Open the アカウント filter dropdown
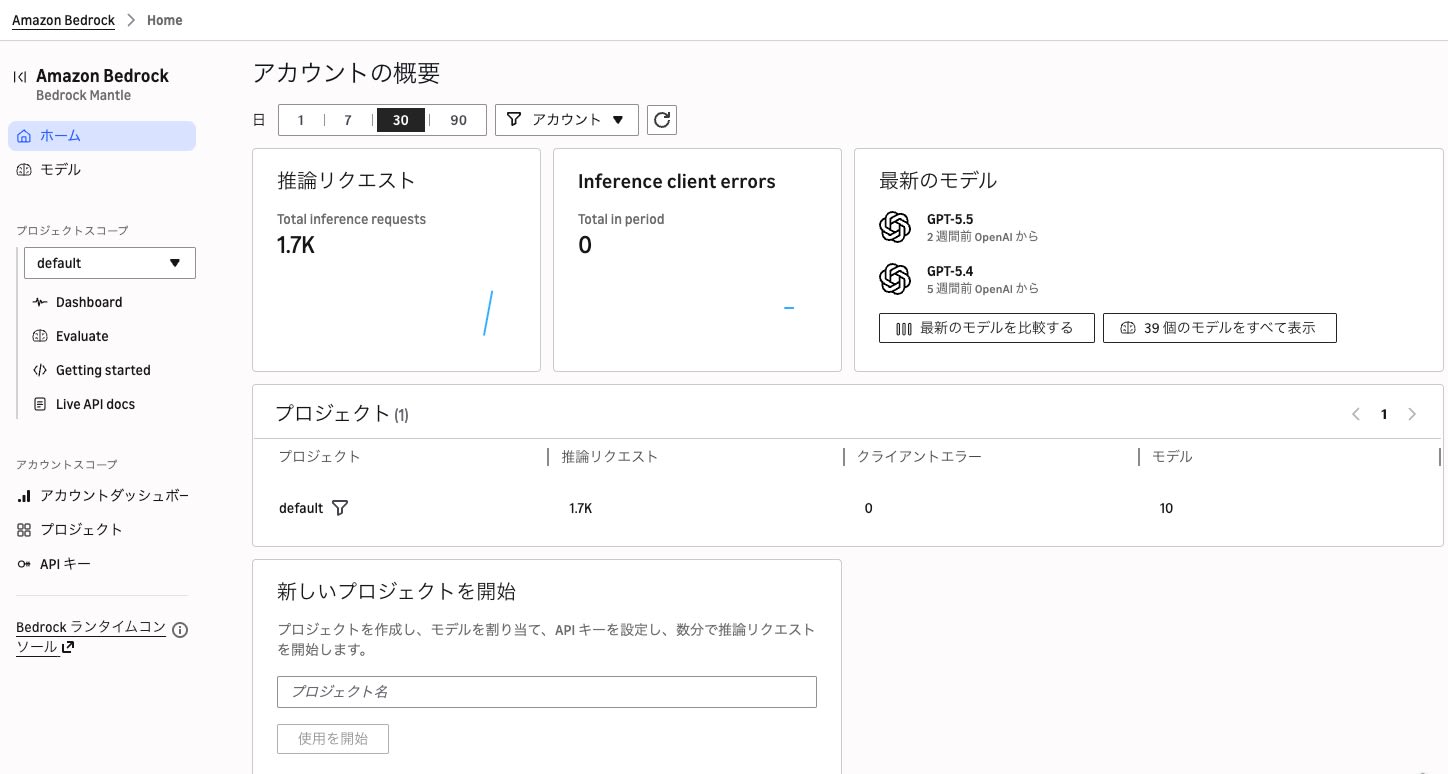The image size is (1448, 774). 567,120
